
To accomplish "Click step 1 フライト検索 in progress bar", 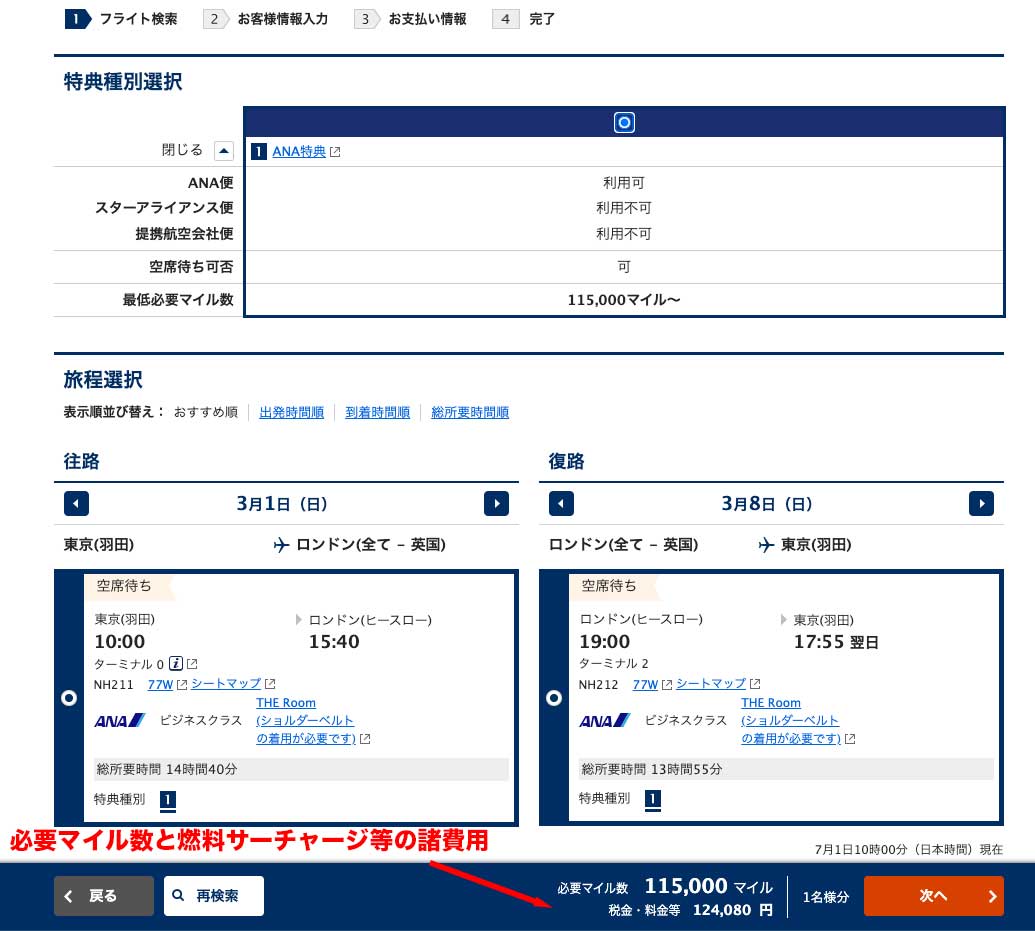I will pos(121,19).
